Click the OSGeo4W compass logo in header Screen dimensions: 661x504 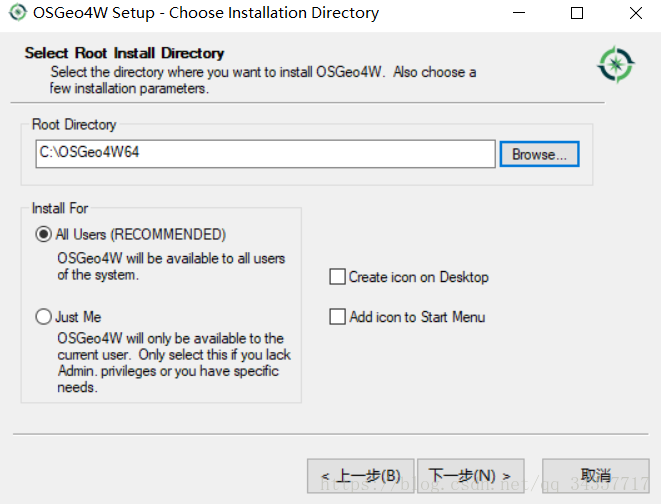click(616, 64)
